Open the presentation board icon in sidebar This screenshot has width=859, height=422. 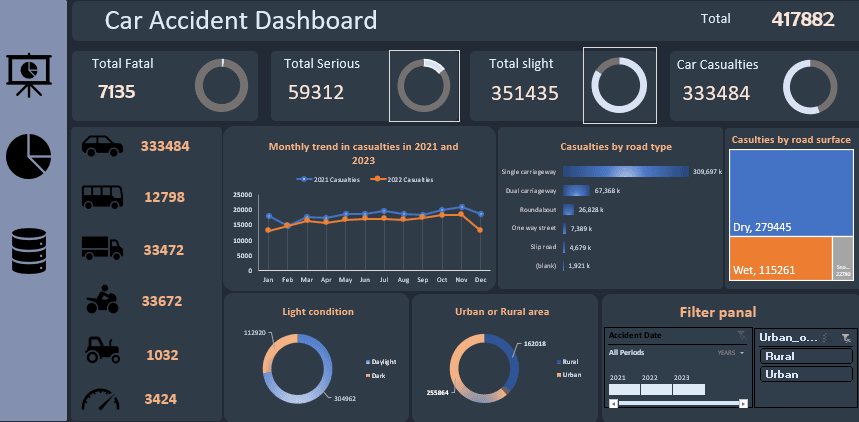(x=28, y=75)
